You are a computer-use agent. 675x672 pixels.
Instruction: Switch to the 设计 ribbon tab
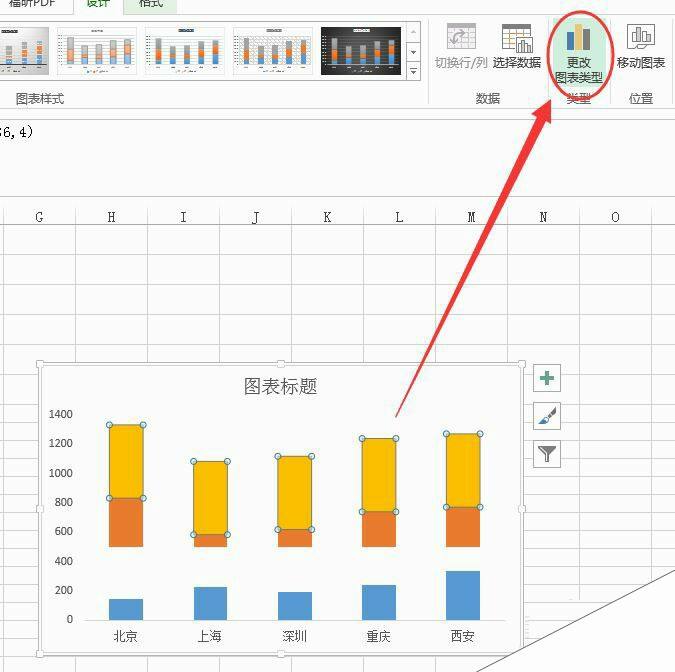pyautogui.click(x=98, y=3)
